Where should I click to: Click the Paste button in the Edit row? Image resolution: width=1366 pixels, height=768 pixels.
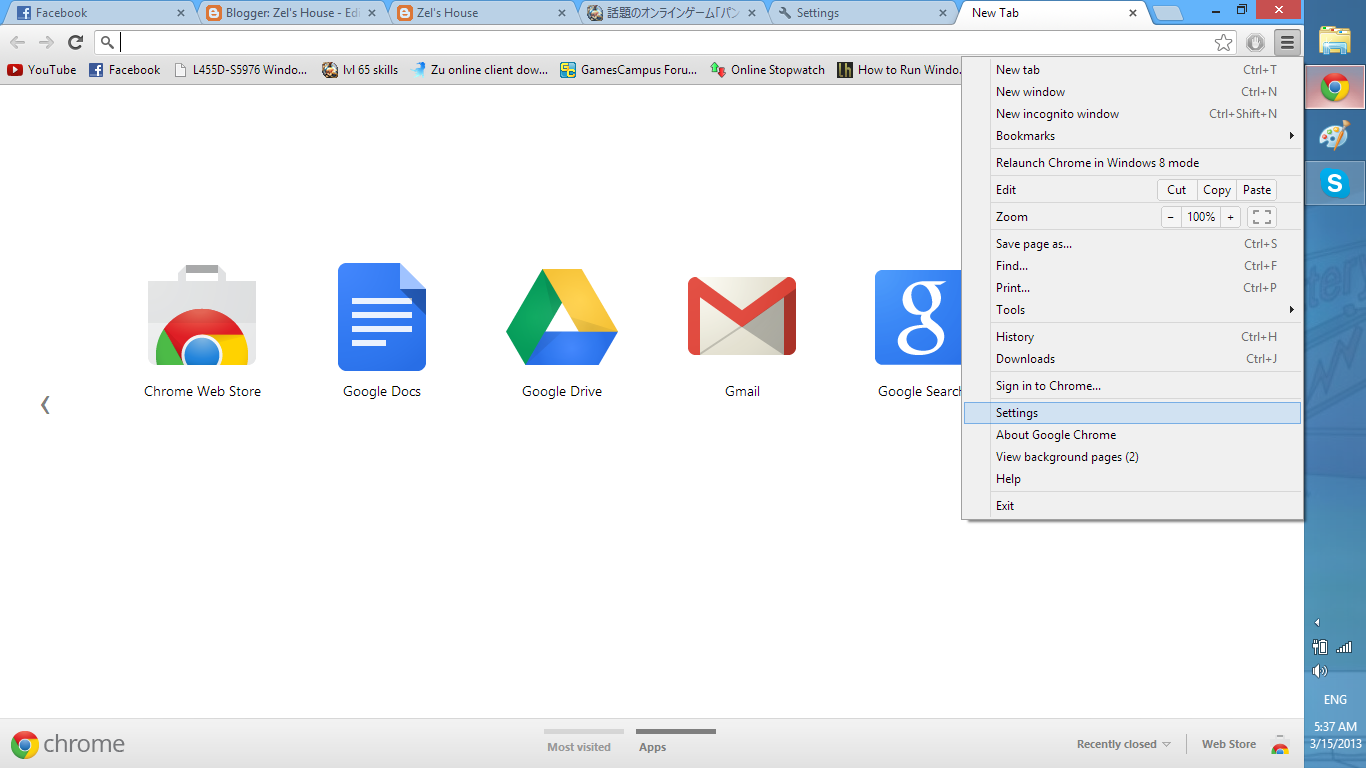click(x=1257, y=190)
